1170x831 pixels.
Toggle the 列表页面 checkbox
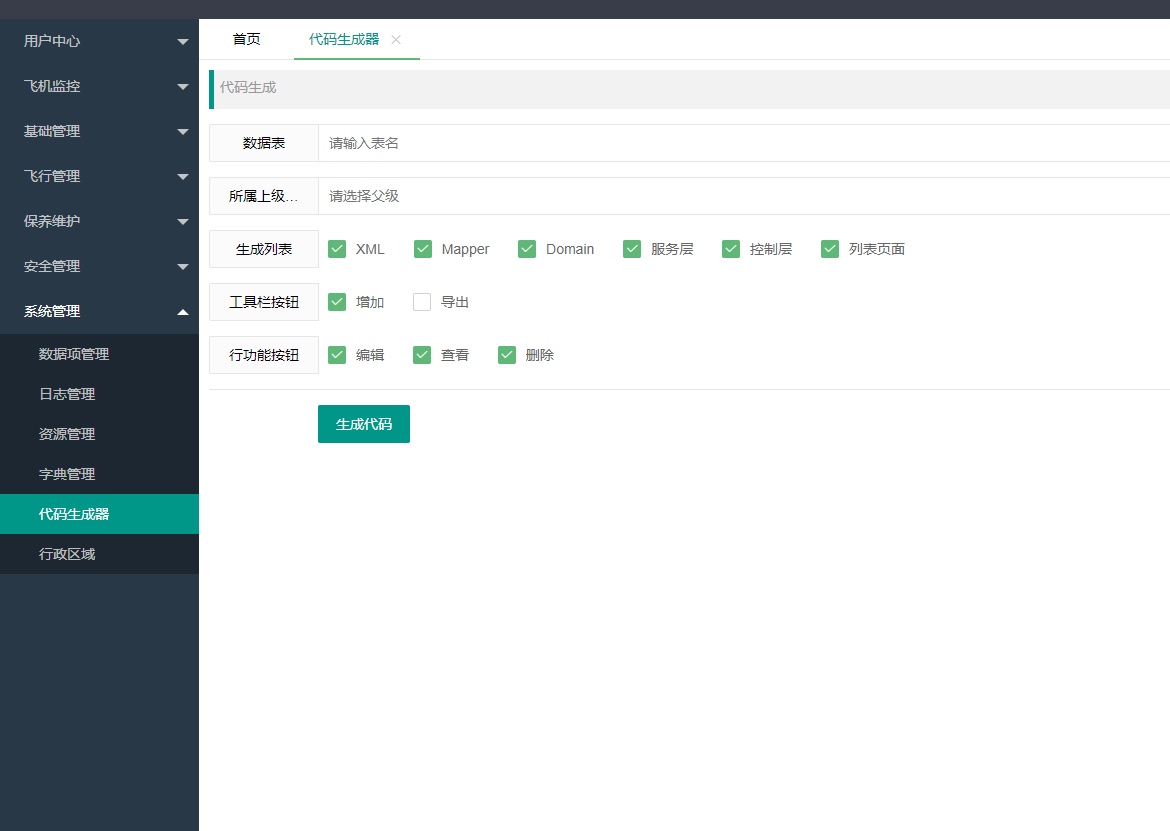tap(830, 249)
